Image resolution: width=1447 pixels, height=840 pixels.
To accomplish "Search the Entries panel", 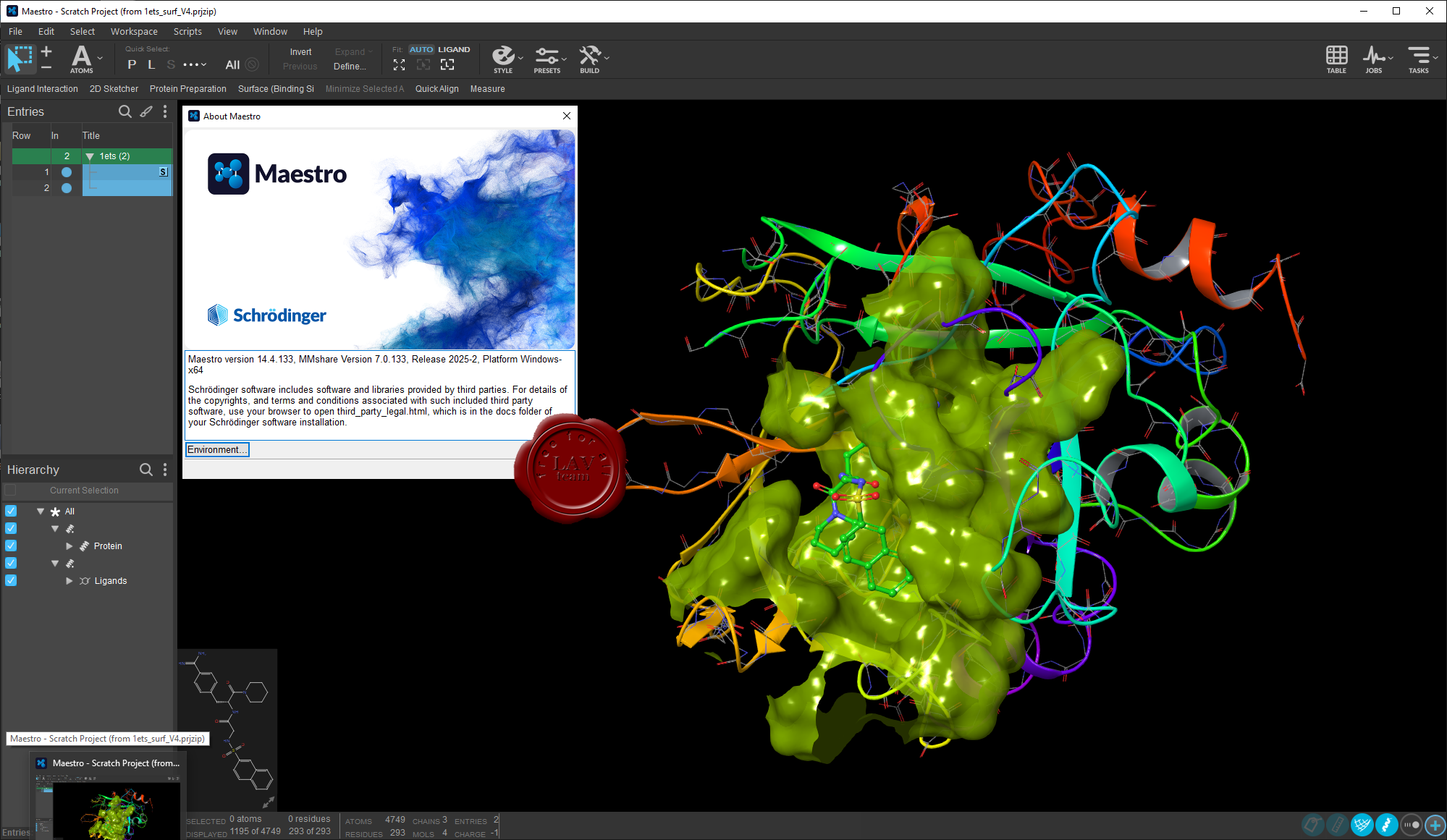I will tap(125, 111).
